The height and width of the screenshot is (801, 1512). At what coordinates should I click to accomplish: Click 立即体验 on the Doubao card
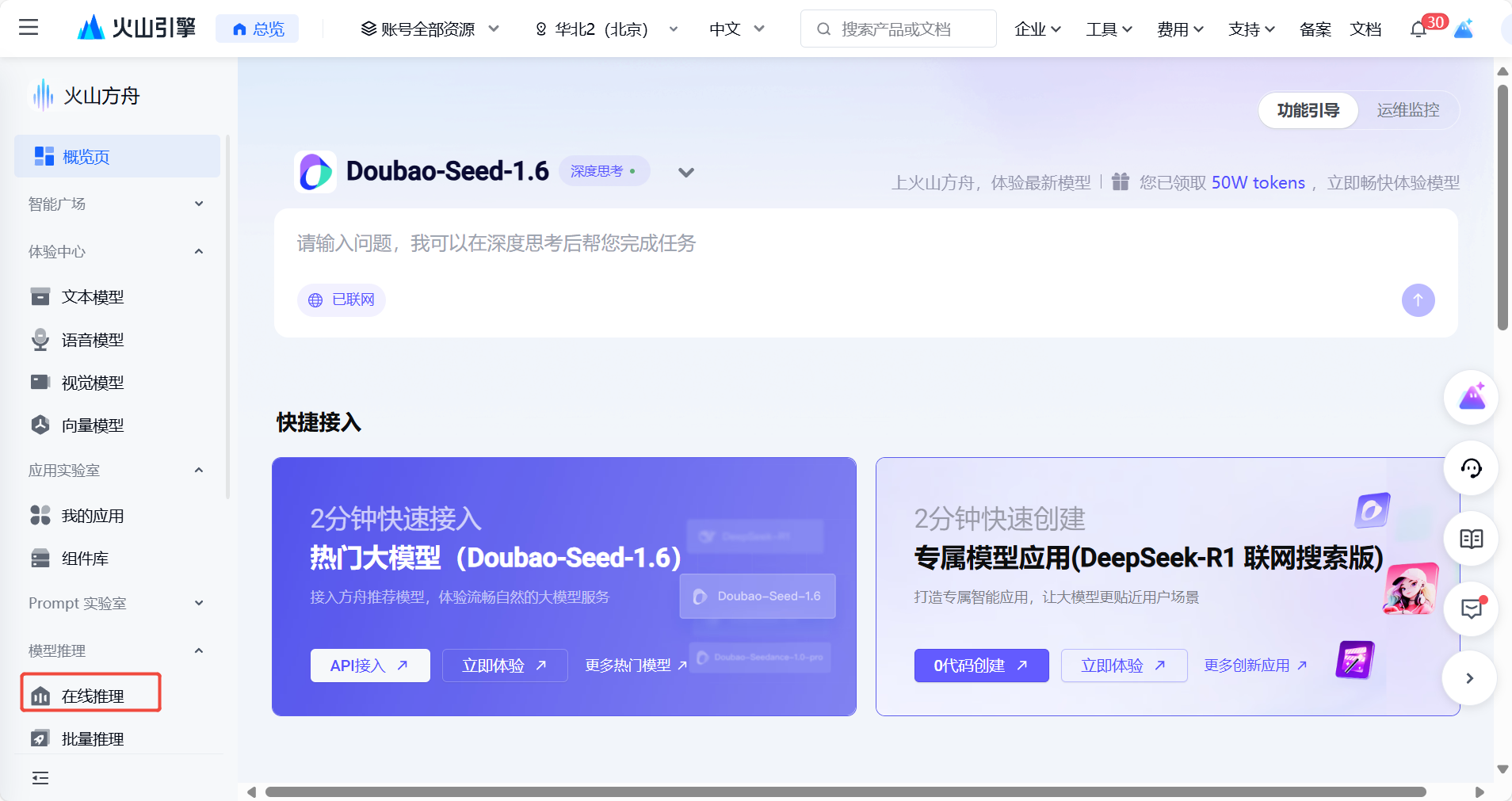pos(505,666)
